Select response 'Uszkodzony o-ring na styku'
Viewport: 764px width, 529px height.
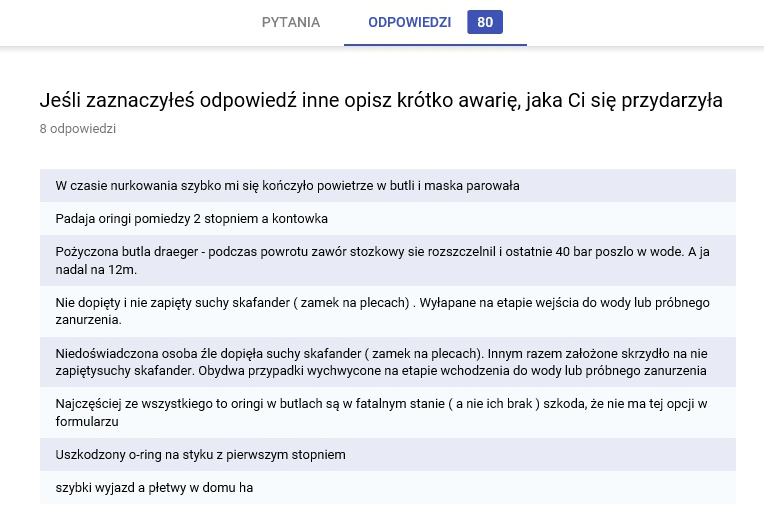pyautogui.click(x=388, y=454)
